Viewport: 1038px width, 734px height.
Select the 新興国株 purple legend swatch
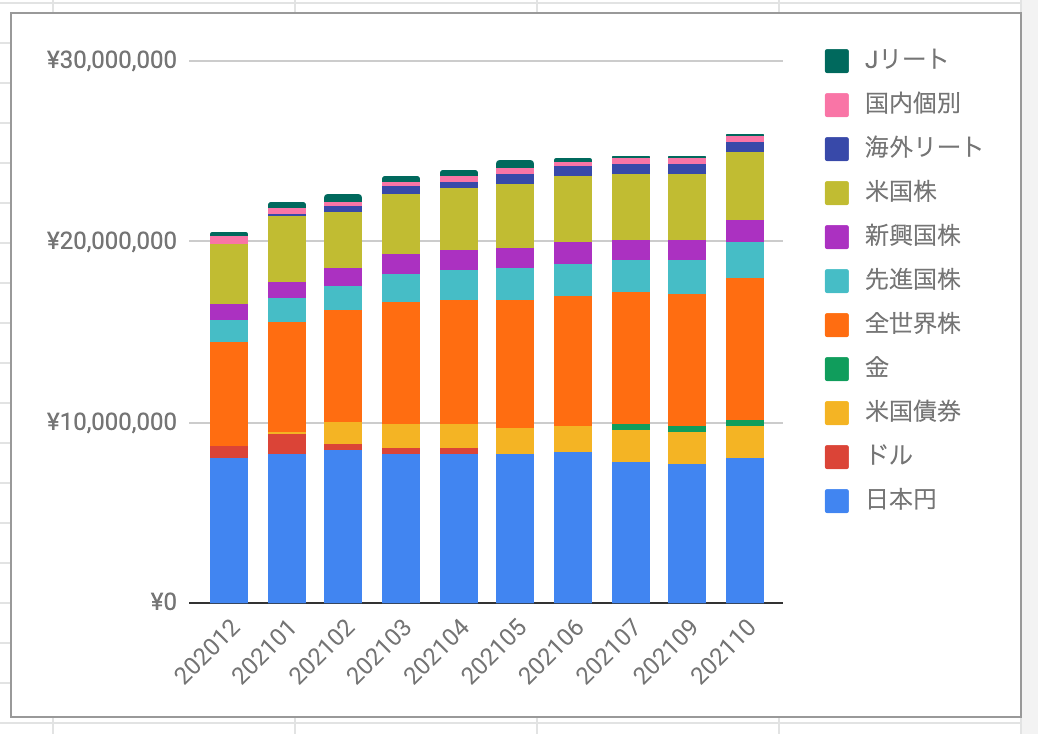837,236
